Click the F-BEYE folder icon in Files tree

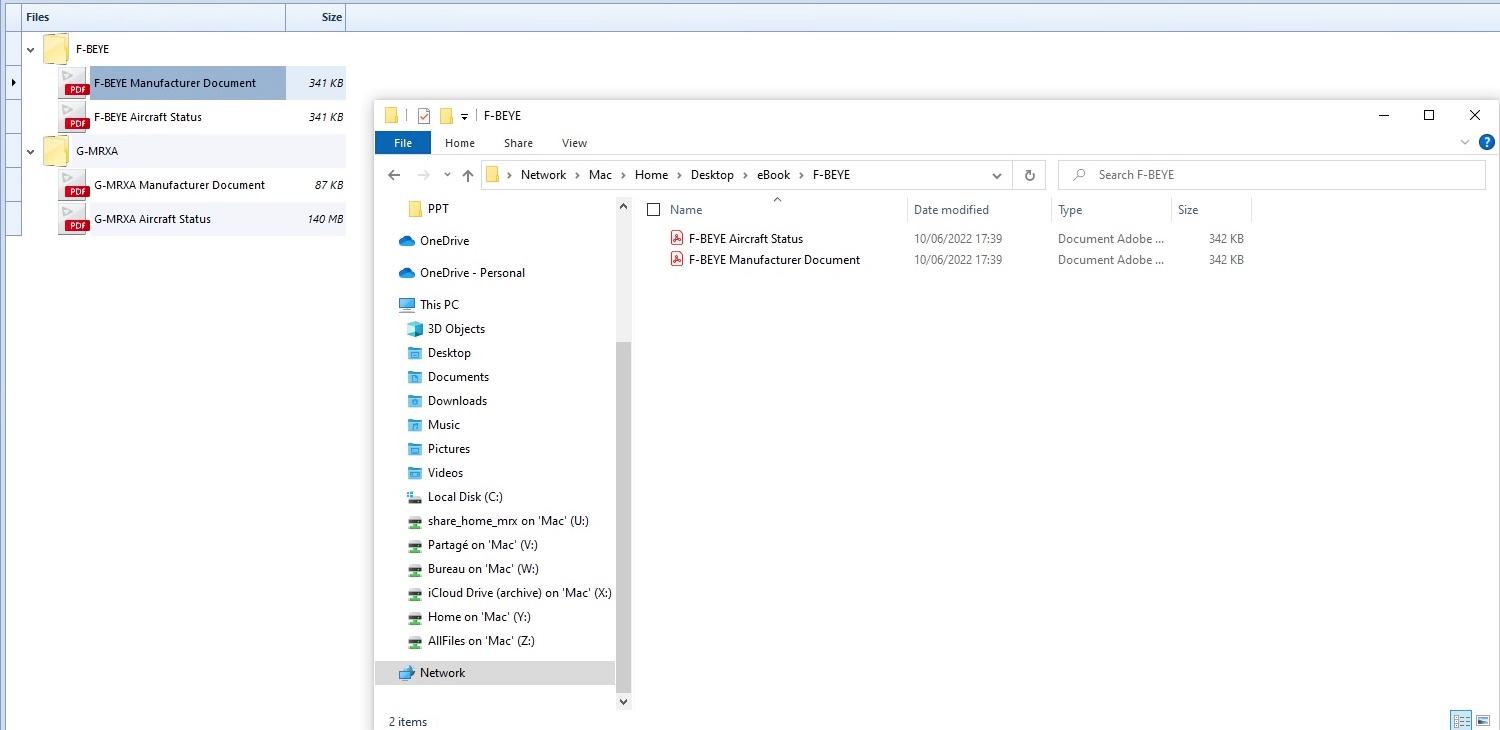(56, 49)
